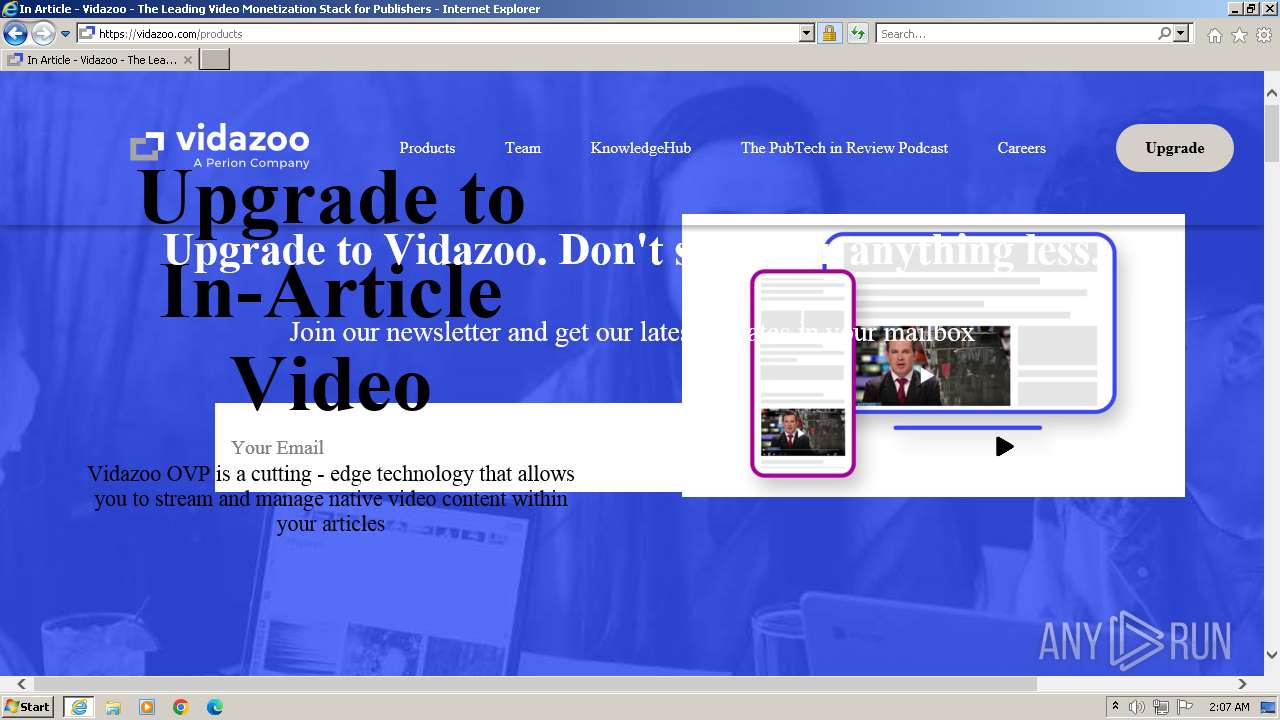This screenshot has height=720, width=1280.
Task: Click the Upgrade button
Action: coord(1175,148)
